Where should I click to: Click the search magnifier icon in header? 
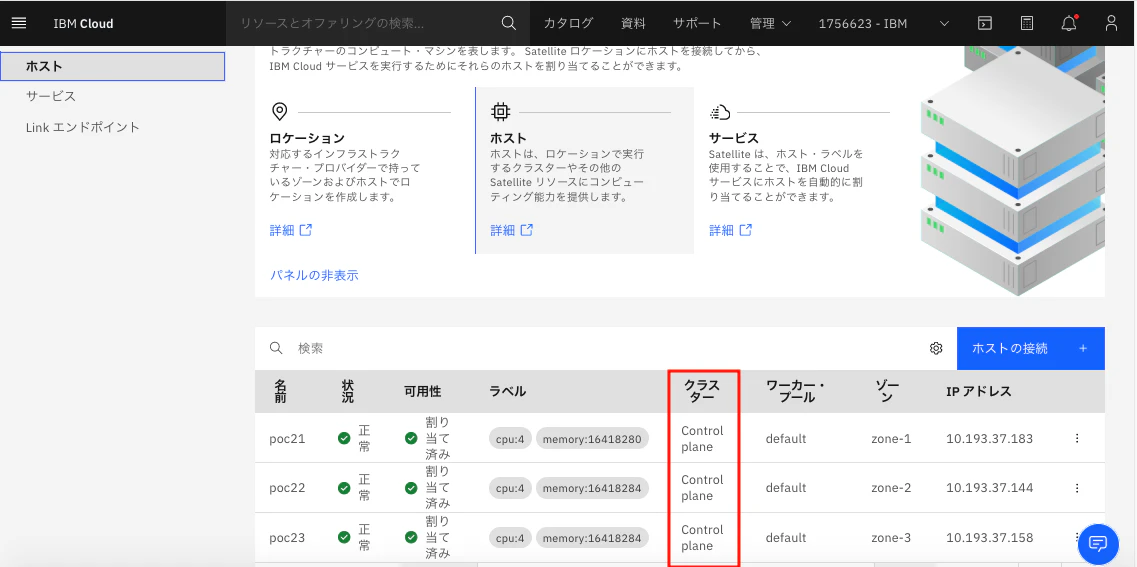tap(509, 23)
